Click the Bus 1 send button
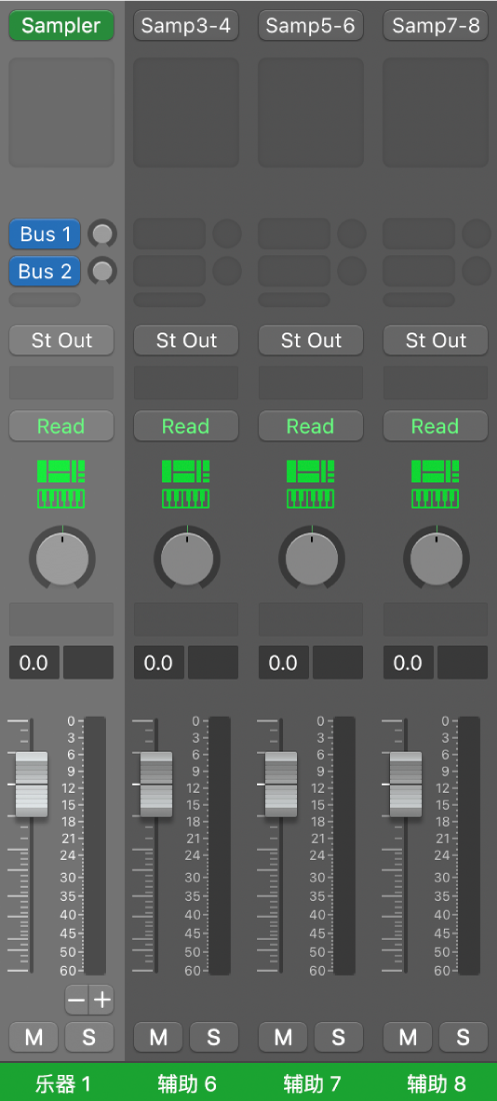497x1101 pixels. pos(45,234)
